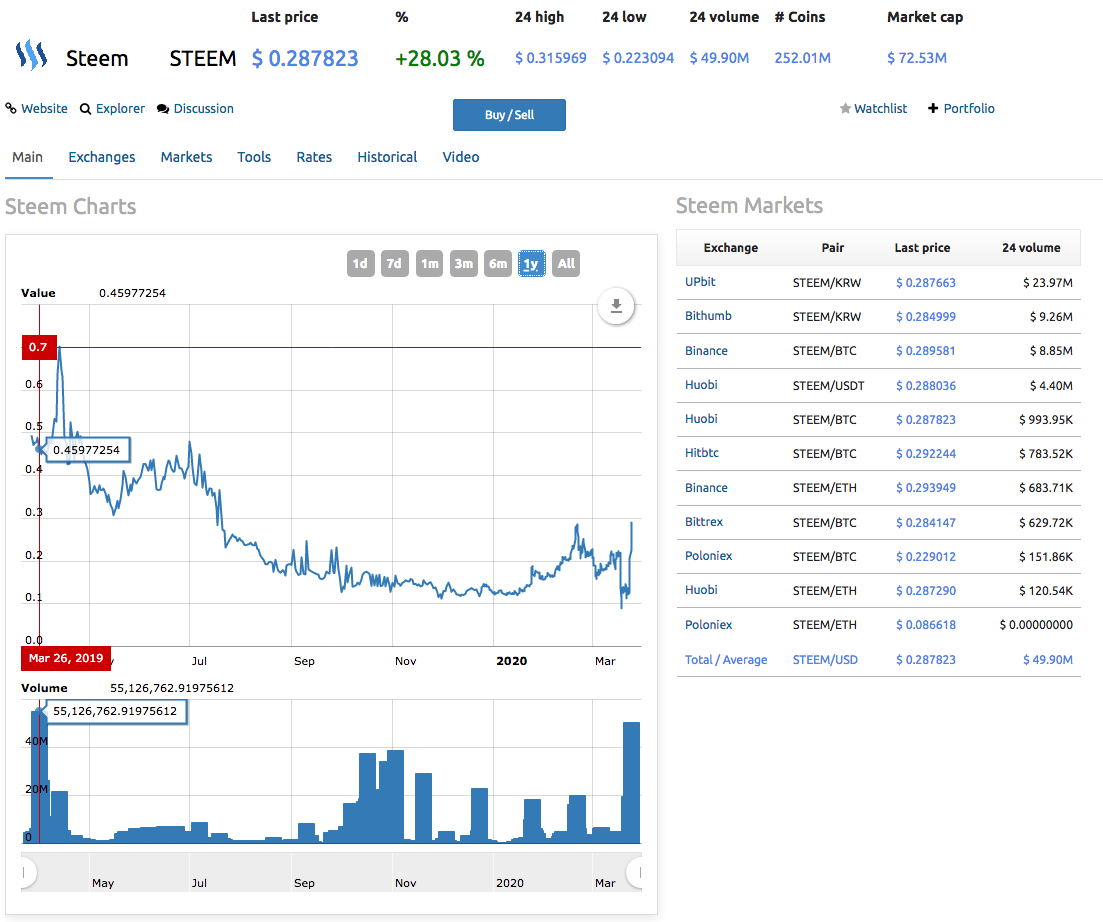Select the 1d chart range
The height and width of the screenshot is (922, 1103).
pos(360,264)
